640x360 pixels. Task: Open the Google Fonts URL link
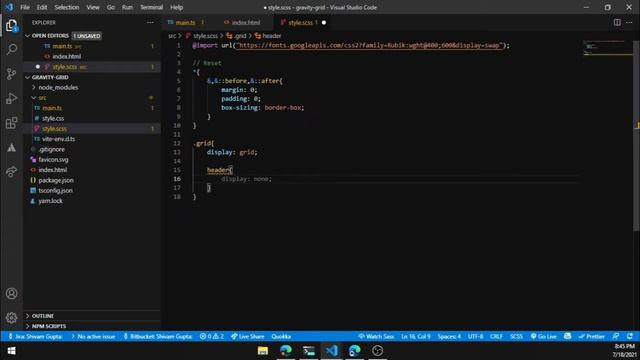[369, 45]
